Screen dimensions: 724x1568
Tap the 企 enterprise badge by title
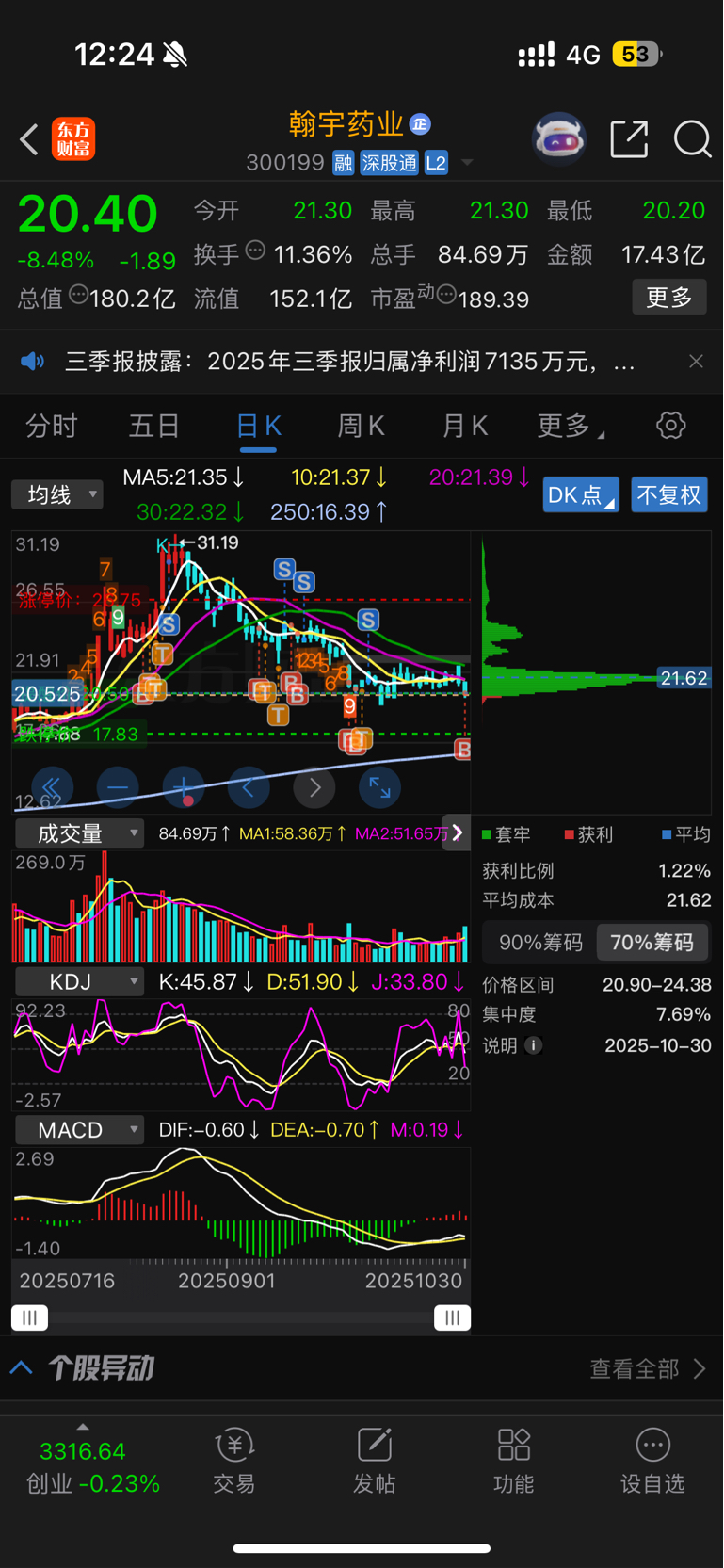point(420,123)
